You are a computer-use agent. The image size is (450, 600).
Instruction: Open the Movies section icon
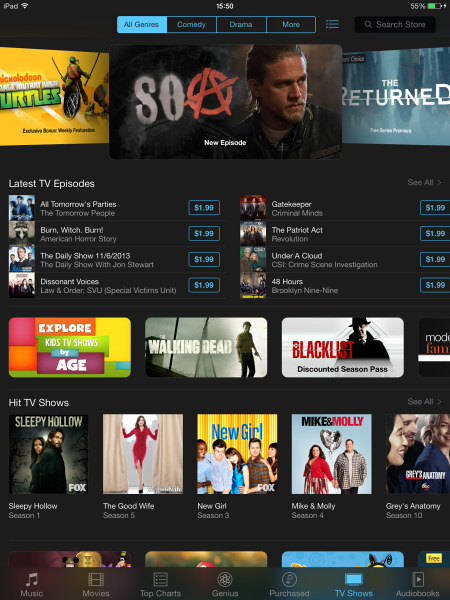pos(96,580)
